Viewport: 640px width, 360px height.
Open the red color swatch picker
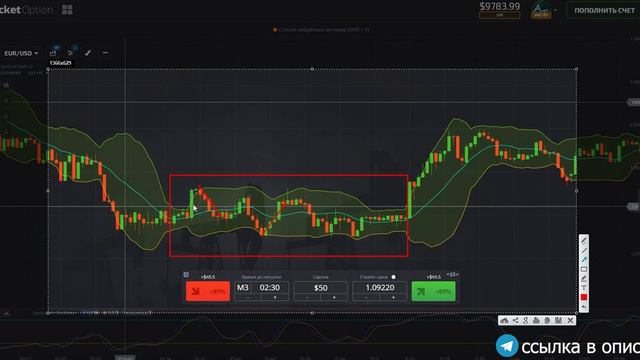tap(584, 297)
